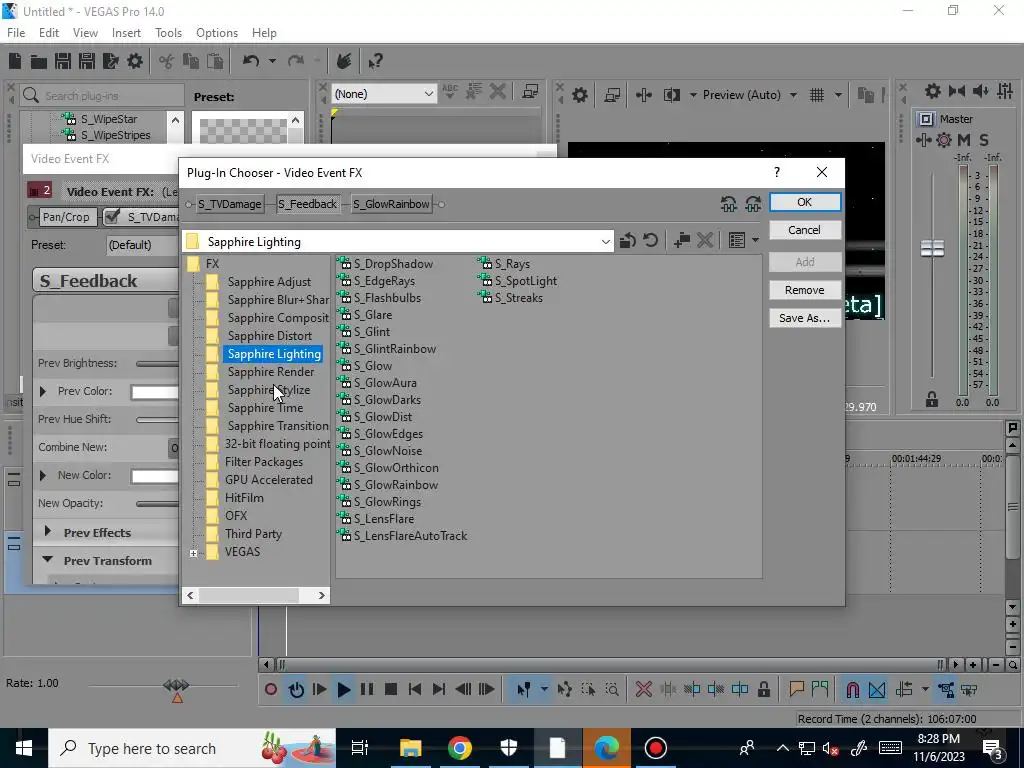This screenshot has height=768, width=1024.
Task: Toggle the preview Split Screen View icon
Action: [x=671, y=95]
